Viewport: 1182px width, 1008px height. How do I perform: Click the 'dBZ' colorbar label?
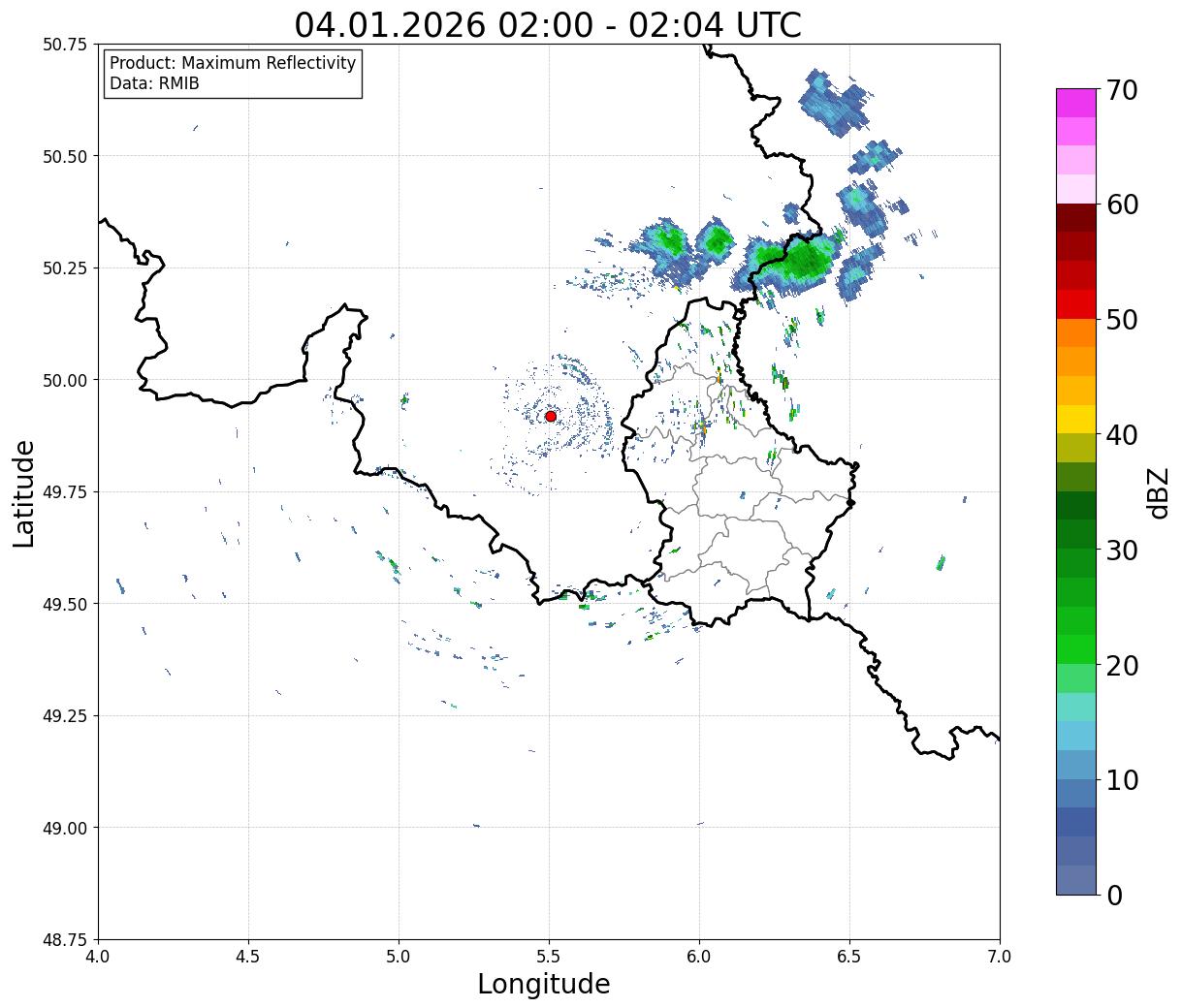pyautogui.click(x=1158, y=492)
